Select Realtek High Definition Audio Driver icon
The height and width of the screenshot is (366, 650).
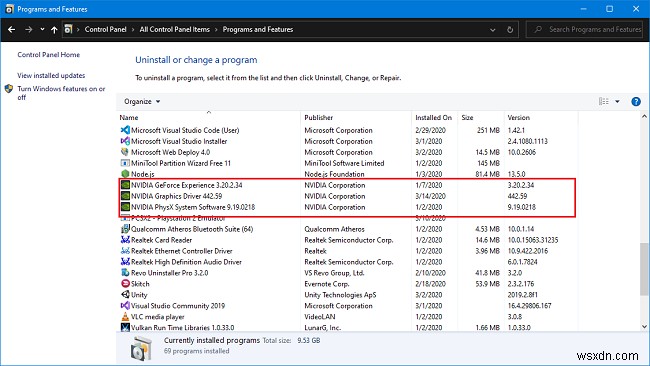coord(125,262)
